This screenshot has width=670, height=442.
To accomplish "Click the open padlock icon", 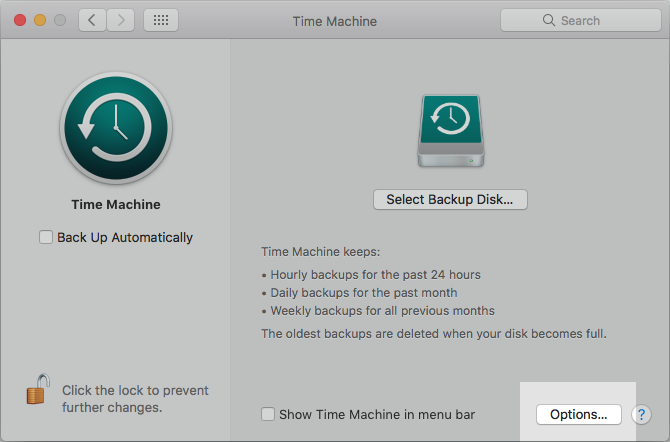I will [x=37, y=389].
